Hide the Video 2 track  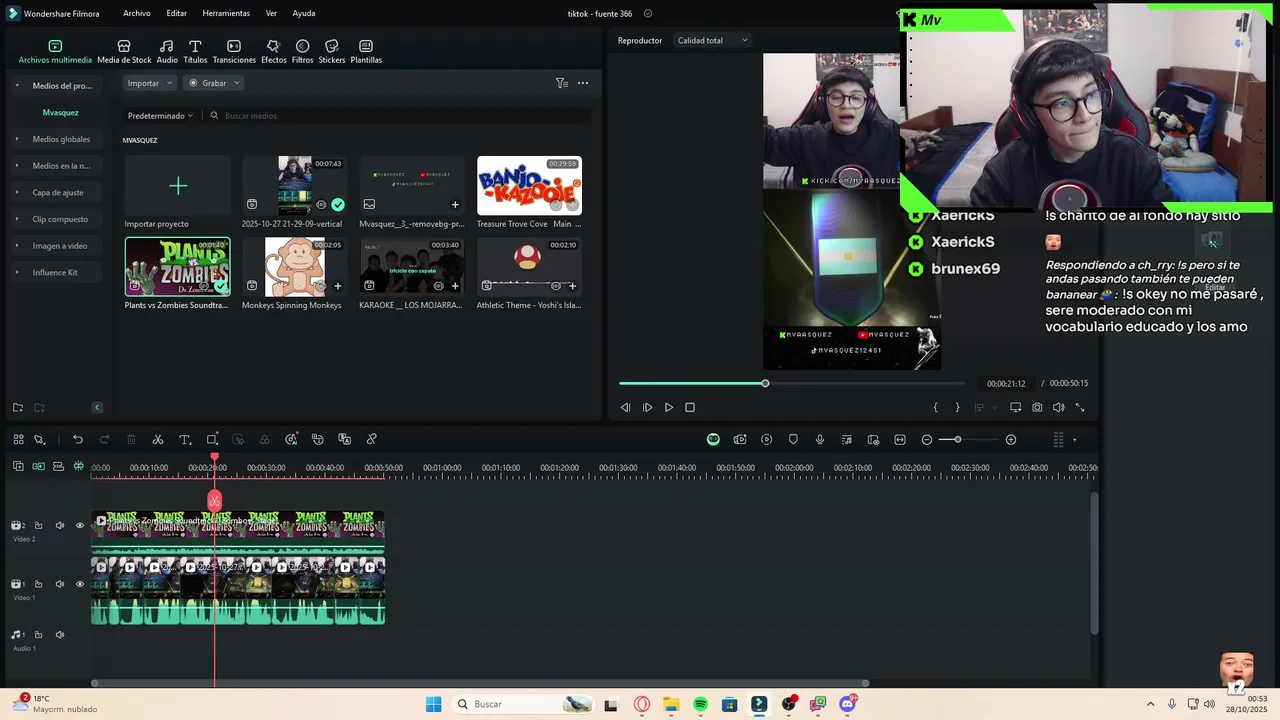80,526
